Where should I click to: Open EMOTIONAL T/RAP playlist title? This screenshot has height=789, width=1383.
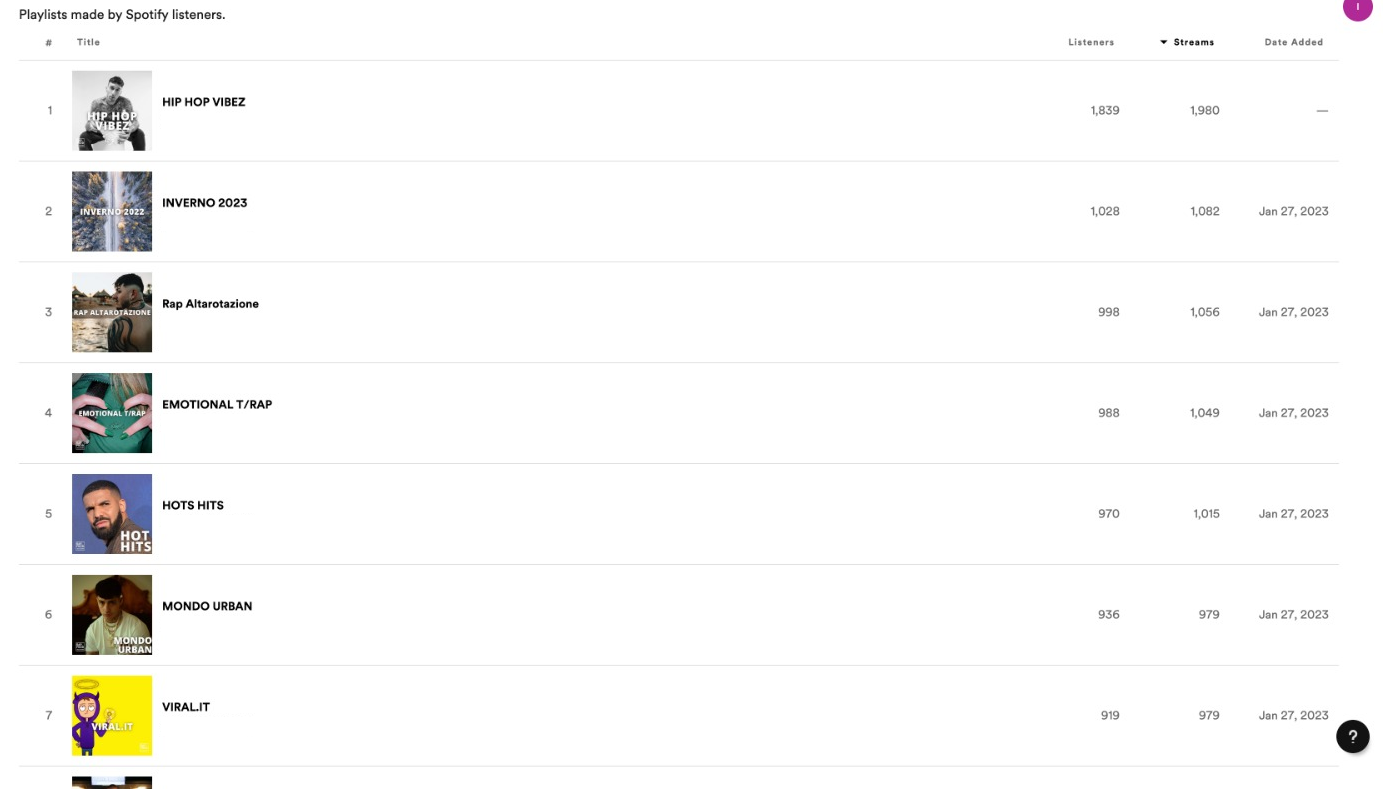click(217, 405)
